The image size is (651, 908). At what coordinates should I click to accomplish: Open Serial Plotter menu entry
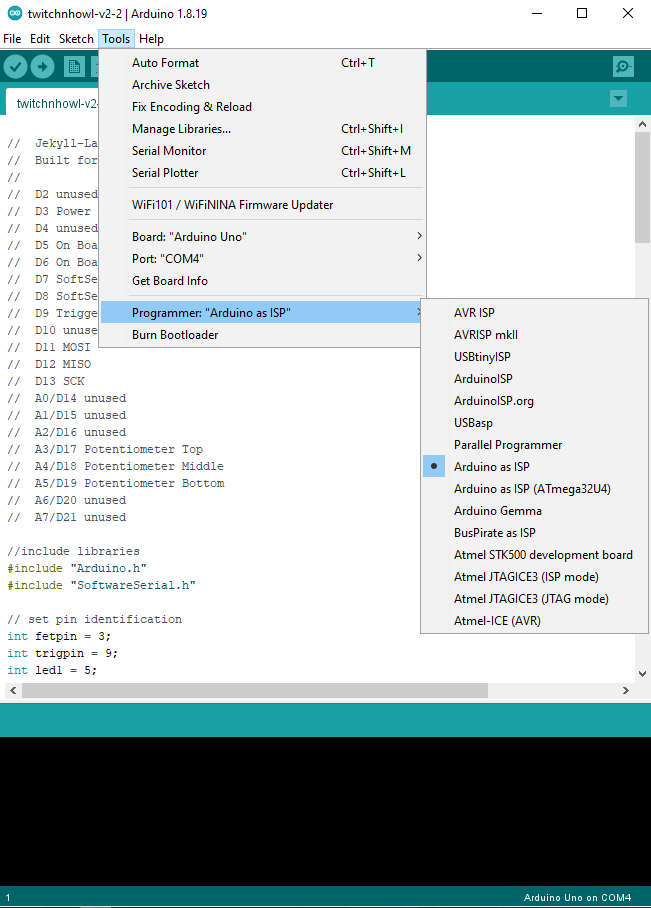coord(262,173)
